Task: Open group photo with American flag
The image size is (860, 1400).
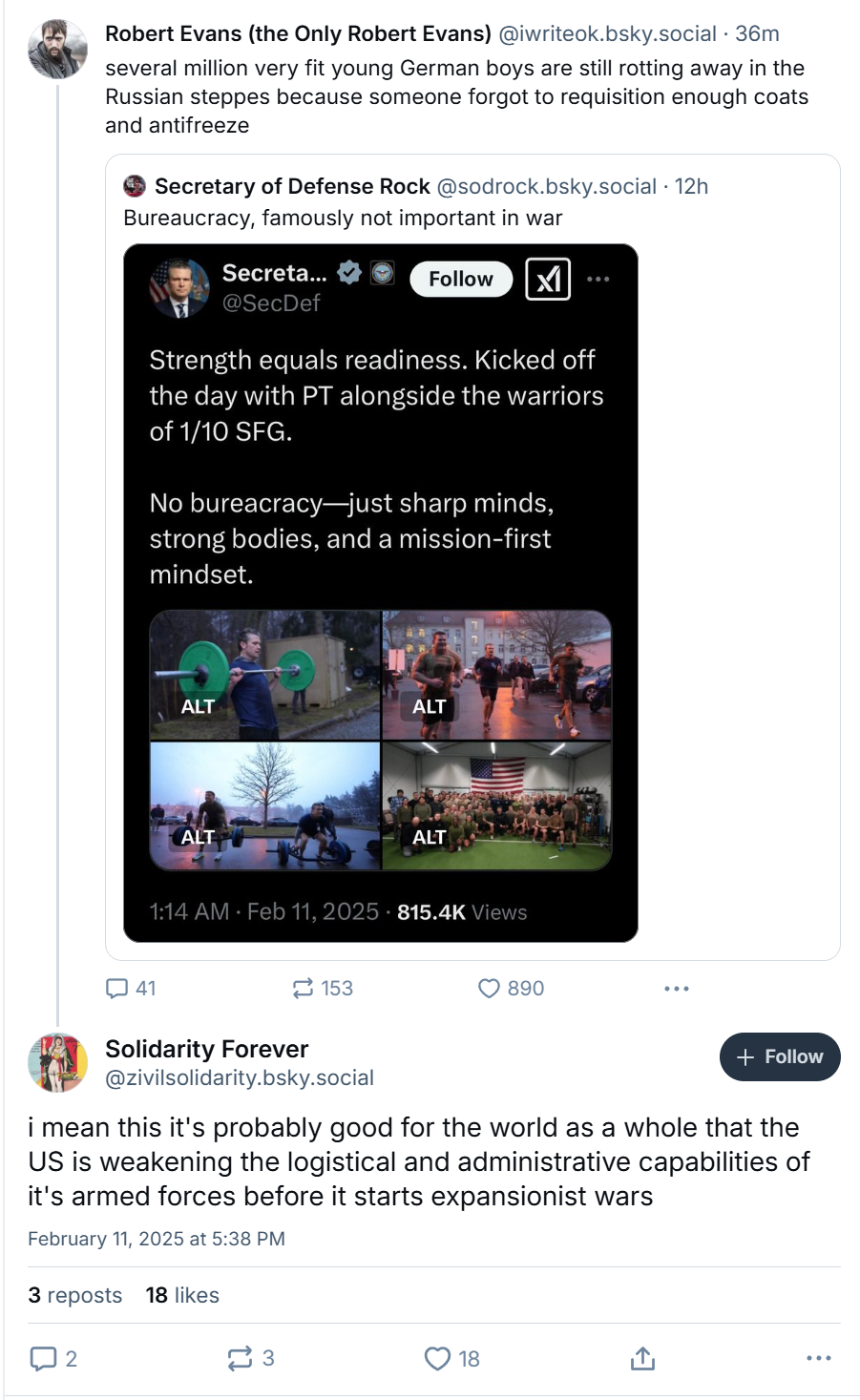Action: point(496,806)
